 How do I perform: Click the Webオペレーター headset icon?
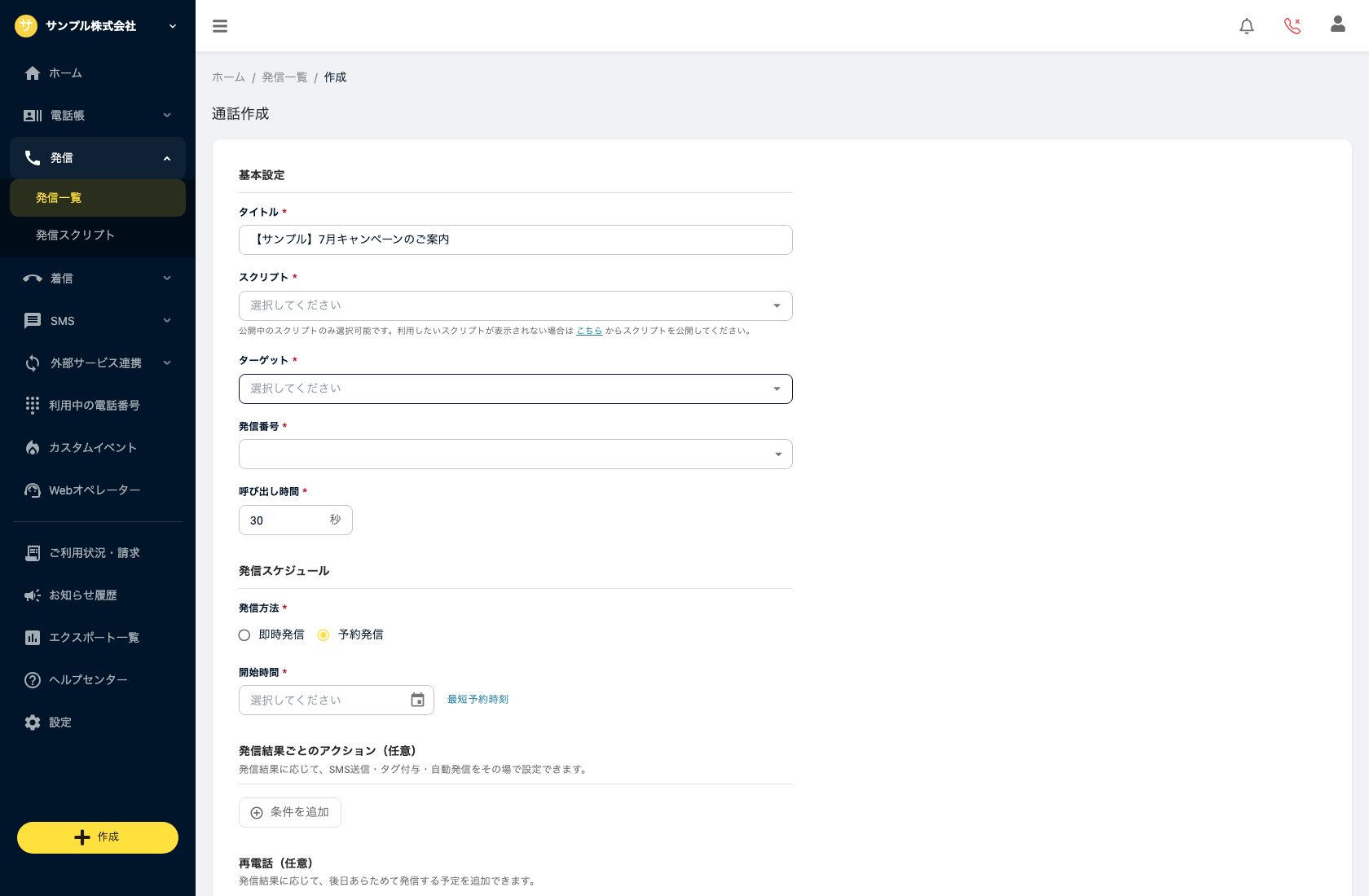tap(33, 490)
